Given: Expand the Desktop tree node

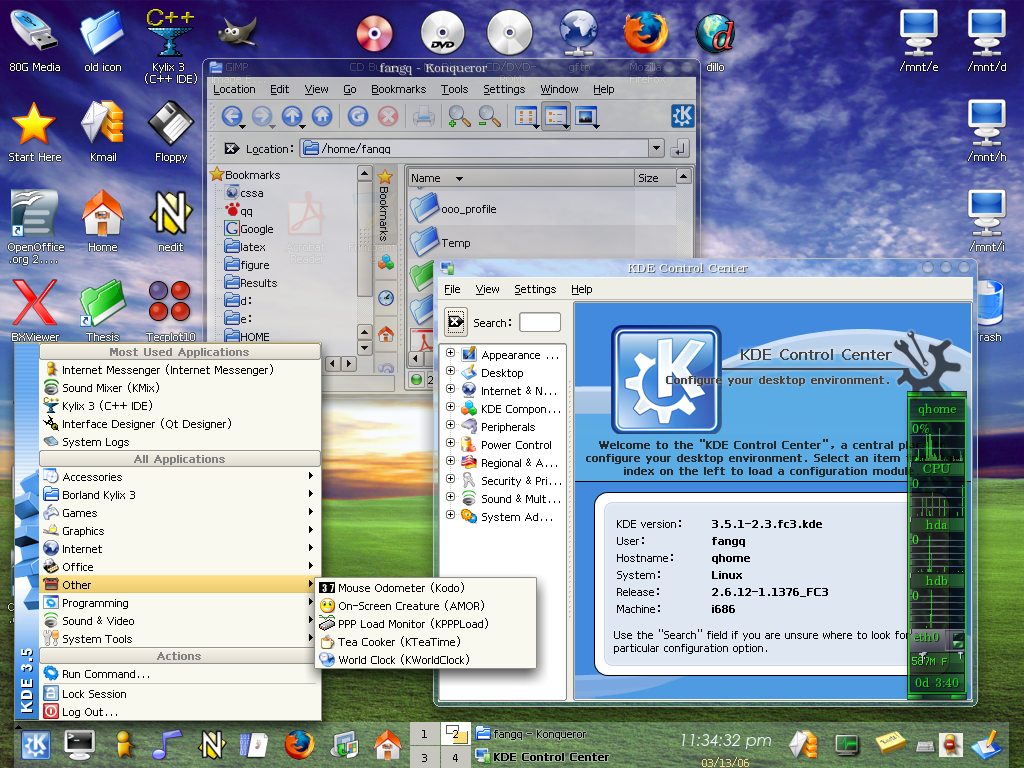Looking at the screenshot, I should pyautogui.click(x=450, y=370).
